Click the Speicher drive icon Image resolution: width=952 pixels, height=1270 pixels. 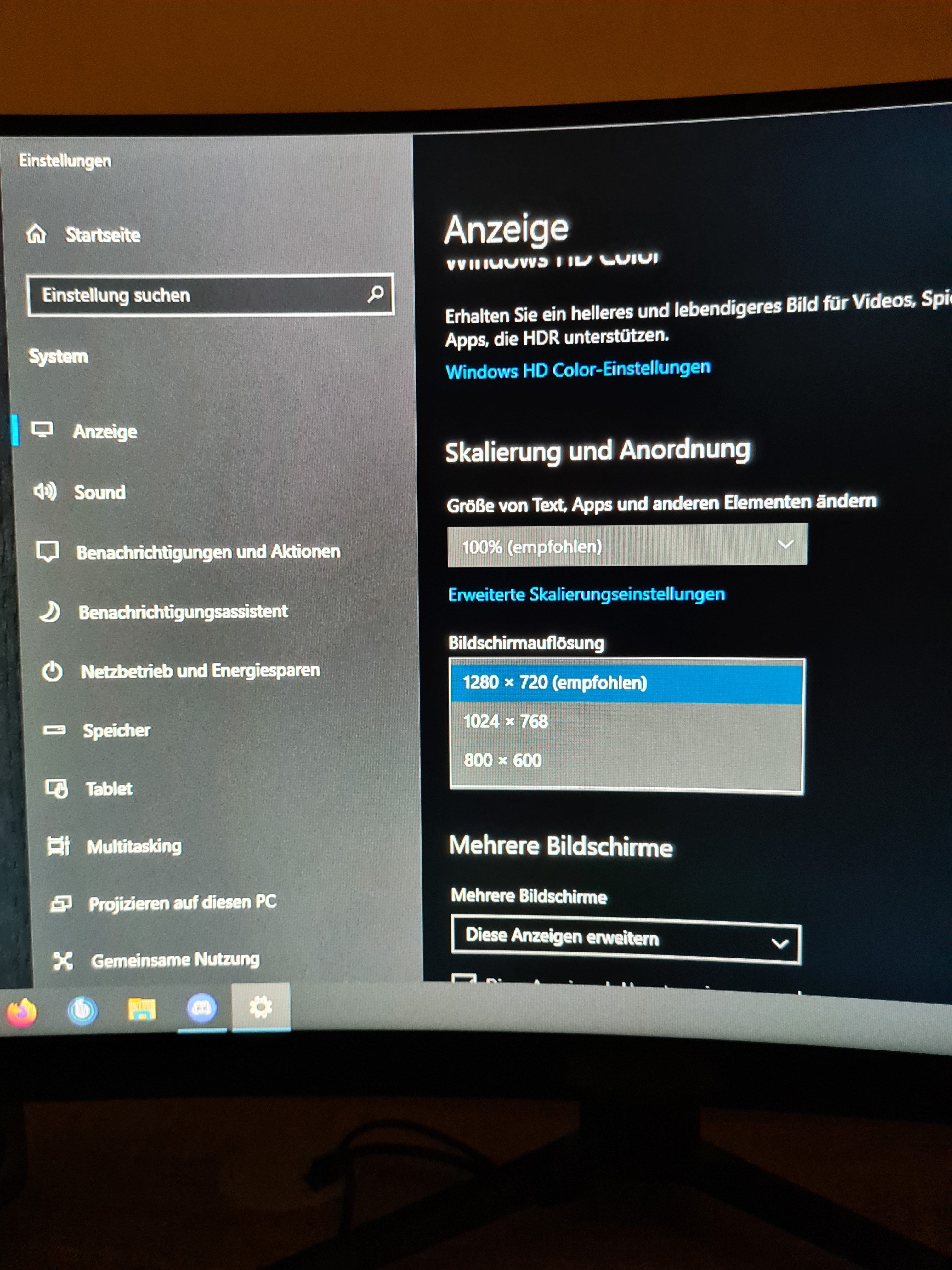point(54,730)
